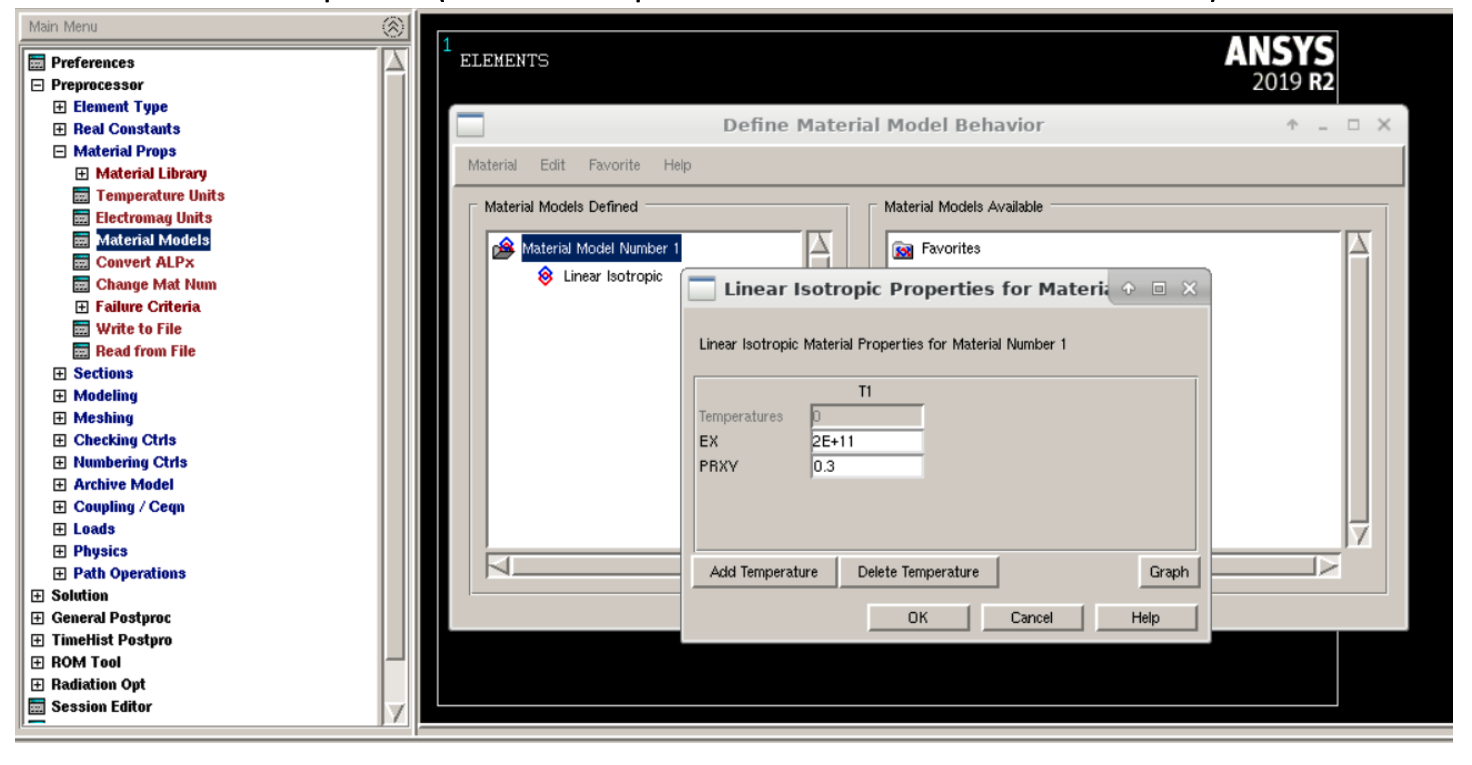The width and height of the screenshot is (1472, 765).
Task: Click the EX value input field
Action: (x=867, y=441)
